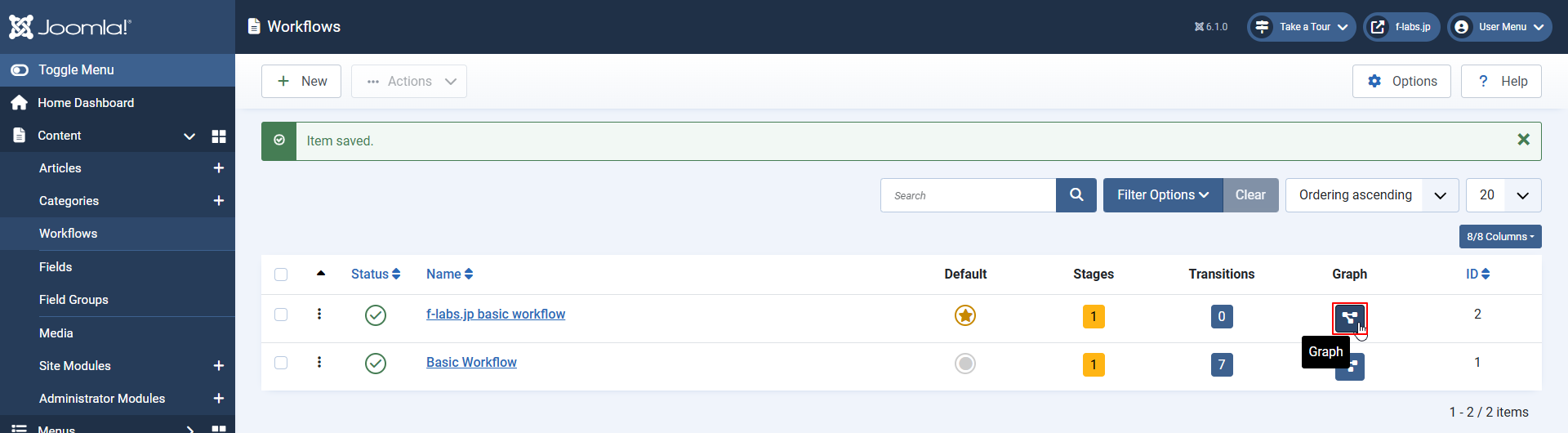Click the New workflow button
This screenshot has height=433, width=1568.
pos(301,82)
